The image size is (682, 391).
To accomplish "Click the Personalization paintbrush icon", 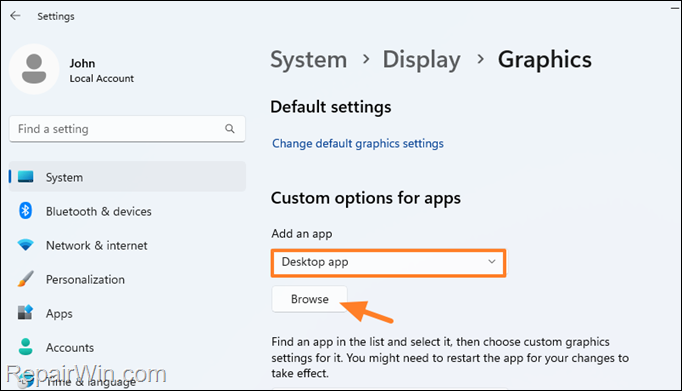I will pyautogui.click(x=26, y=279).
